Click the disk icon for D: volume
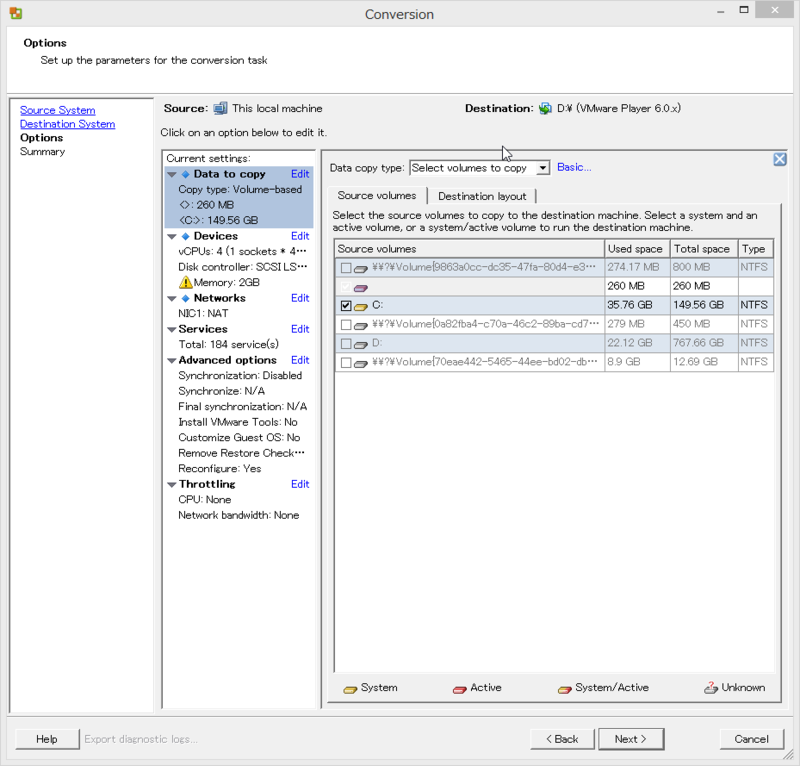800x766 pixels. tap(361, 344)
